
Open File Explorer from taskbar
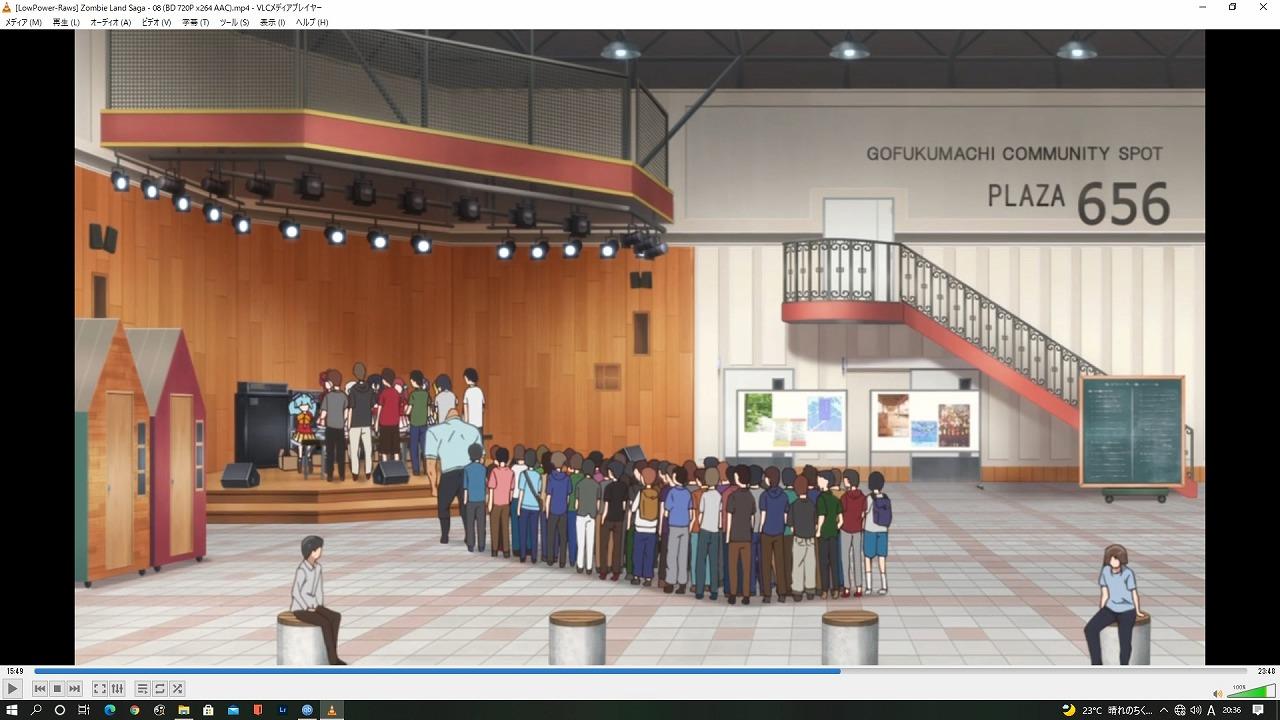[x=184, y=710]
